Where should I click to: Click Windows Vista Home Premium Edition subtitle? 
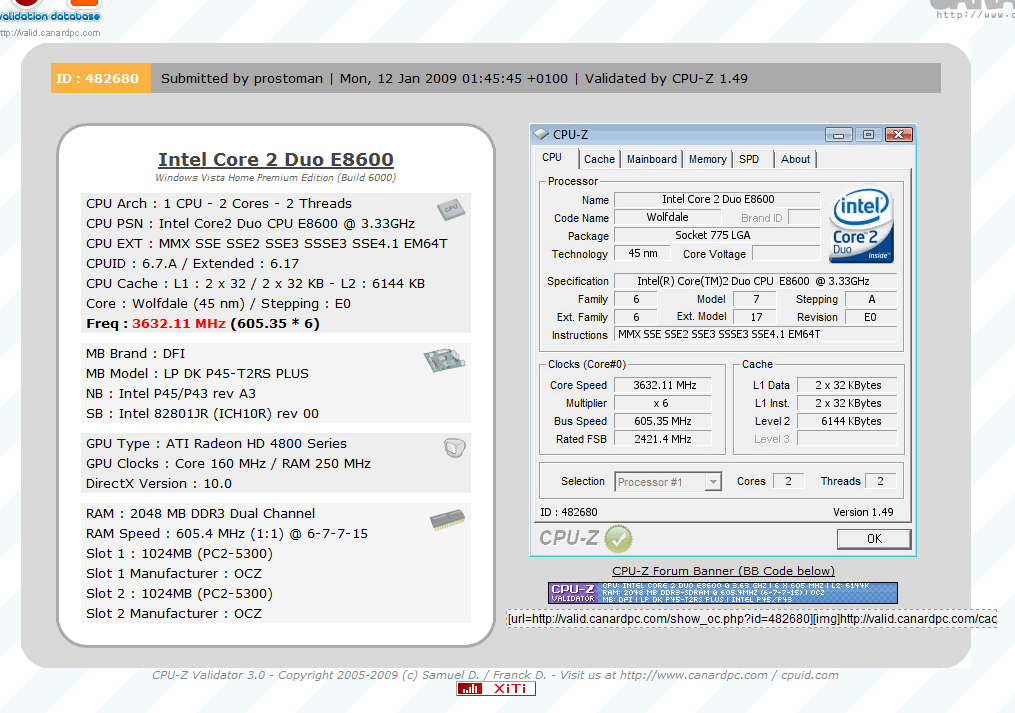click(275, 177)
